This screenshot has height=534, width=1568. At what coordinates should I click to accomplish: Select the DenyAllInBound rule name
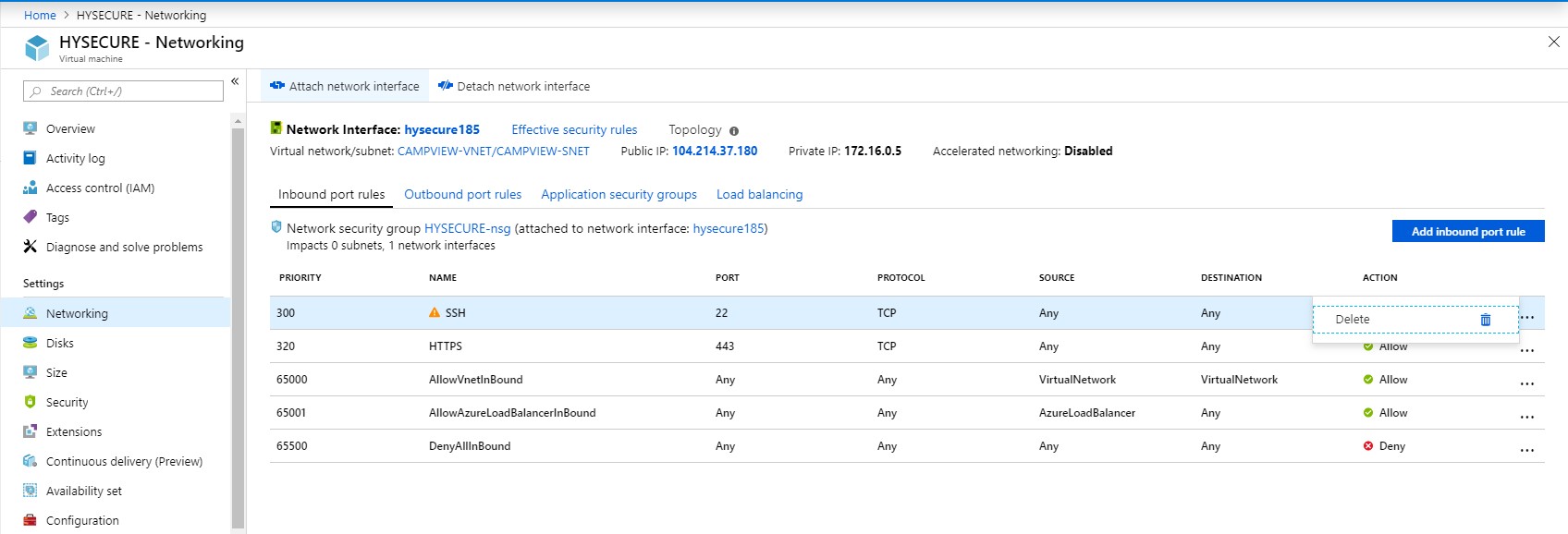[x=470, y=446]
